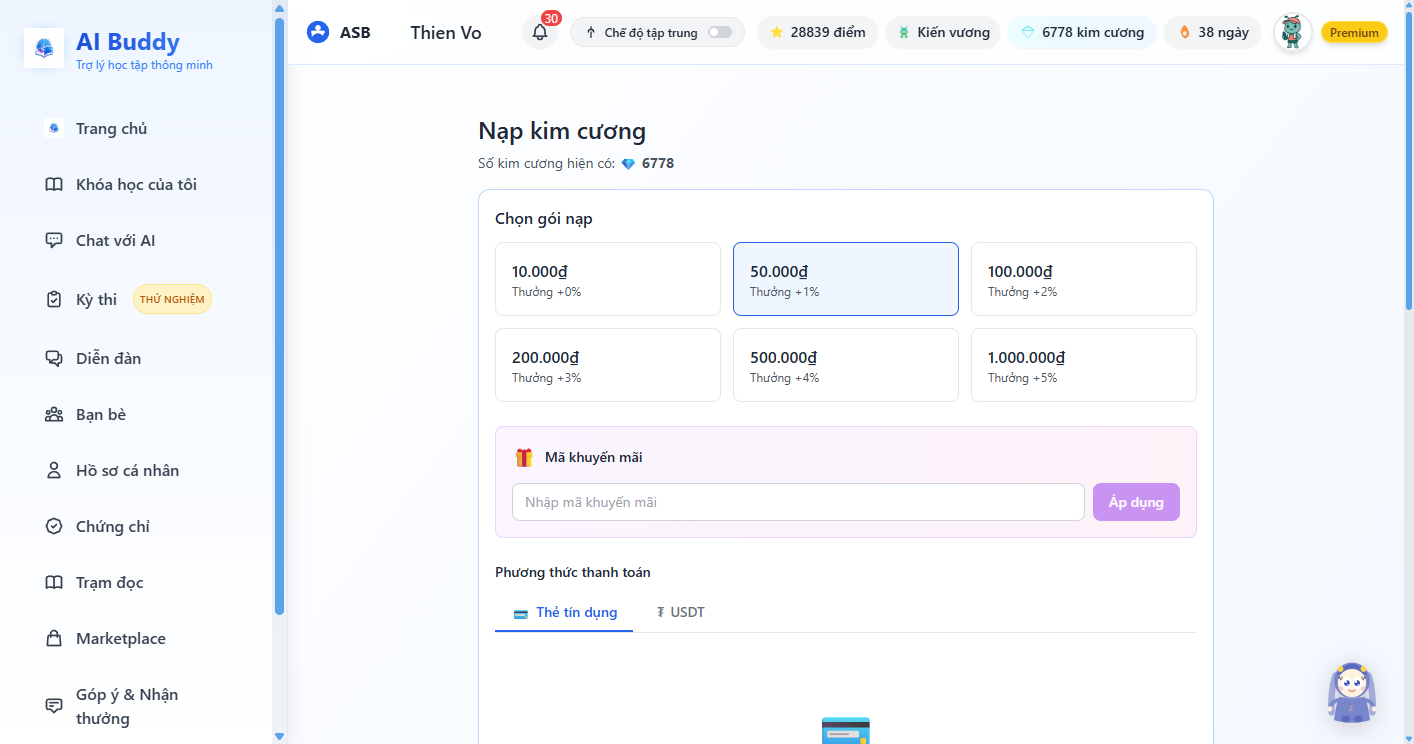Choose the 200.000₫ package with +3% bonus
Screen dimensions: 1414x744
(x=608, y=365)
